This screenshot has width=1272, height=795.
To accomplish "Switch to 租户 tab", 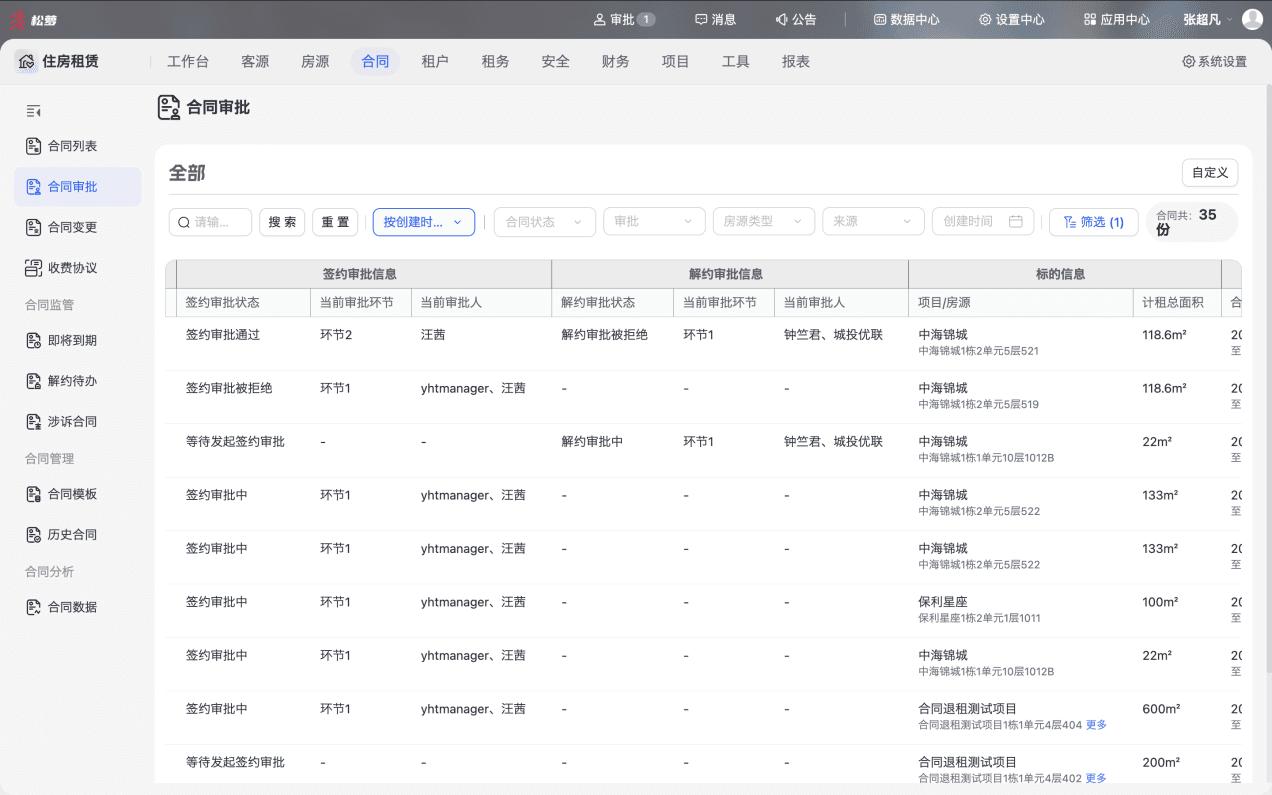I will [435, 62].
